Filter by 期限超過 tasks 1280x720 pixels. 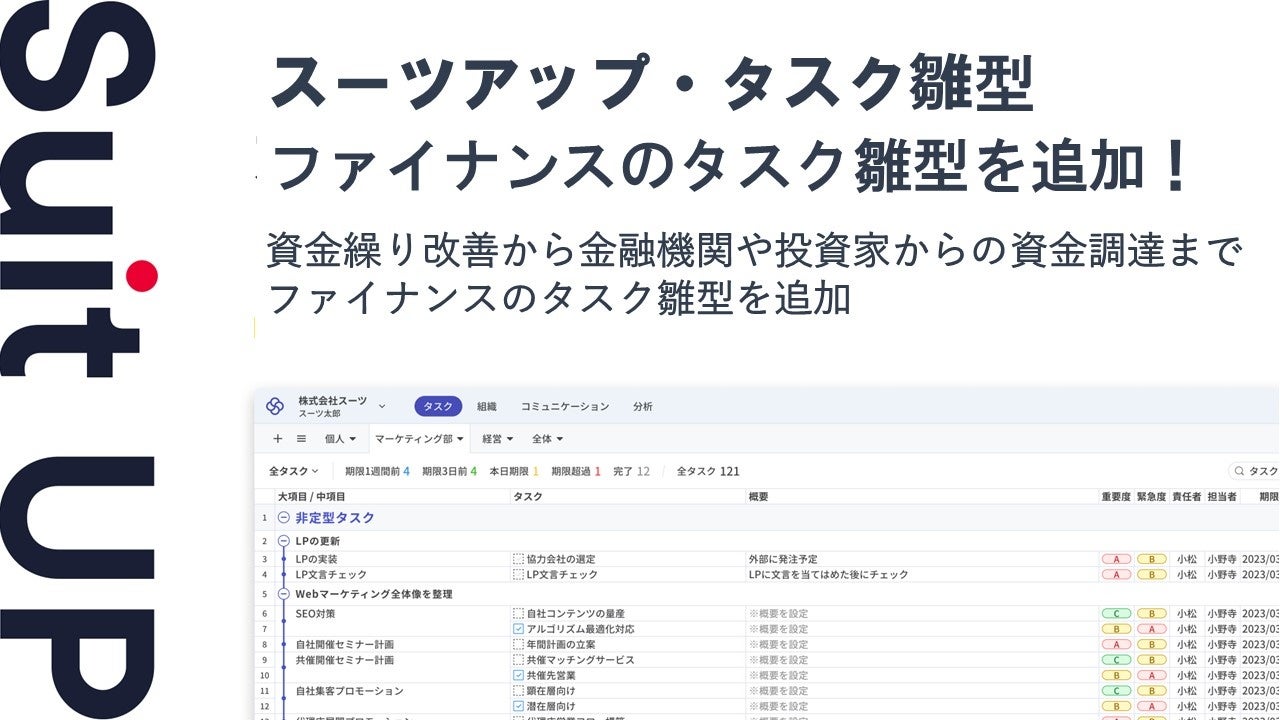[x=576, y=471]
